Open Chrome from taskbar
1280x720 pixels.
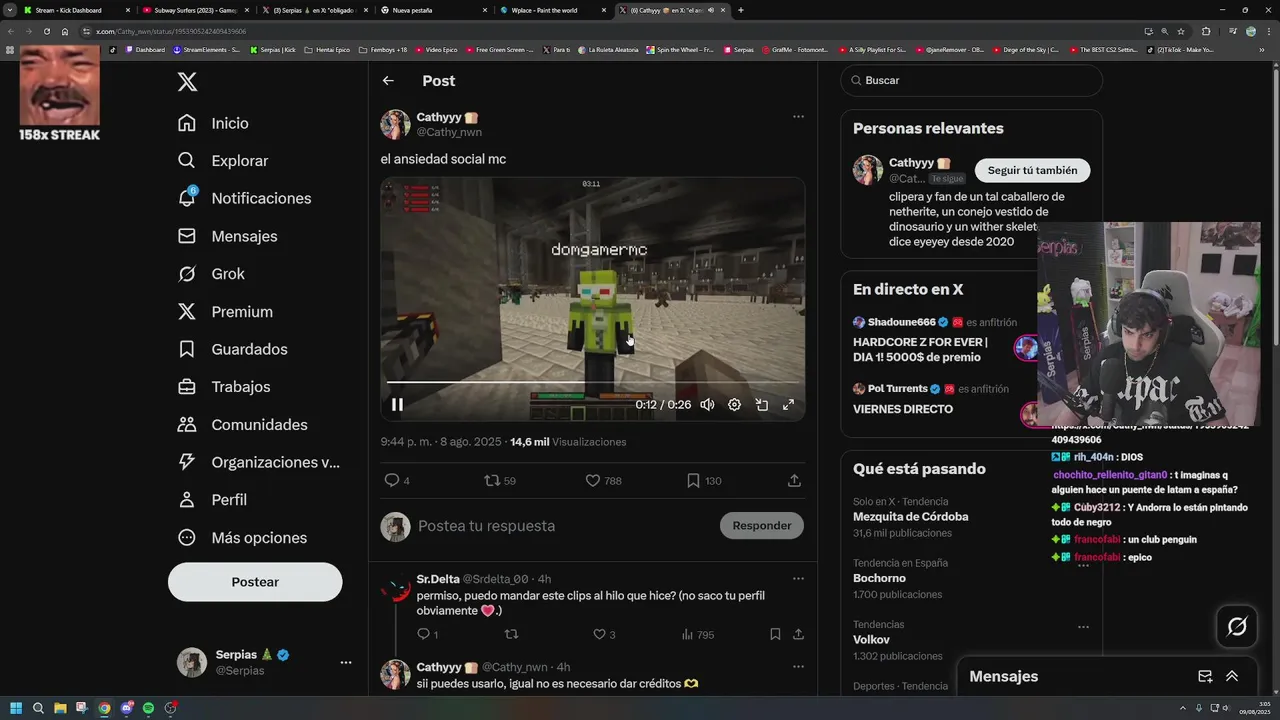click(104, 708)
